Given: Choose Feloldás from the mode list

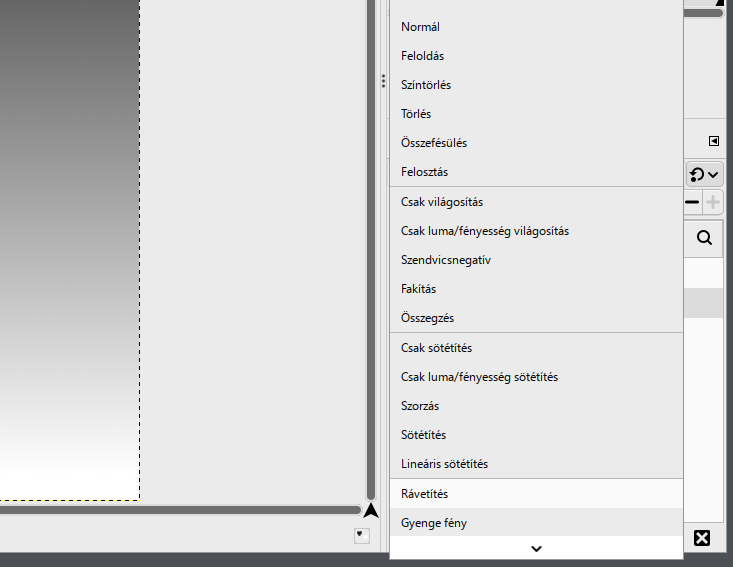Looking at the screenshot, I should (x=536, y=56).
